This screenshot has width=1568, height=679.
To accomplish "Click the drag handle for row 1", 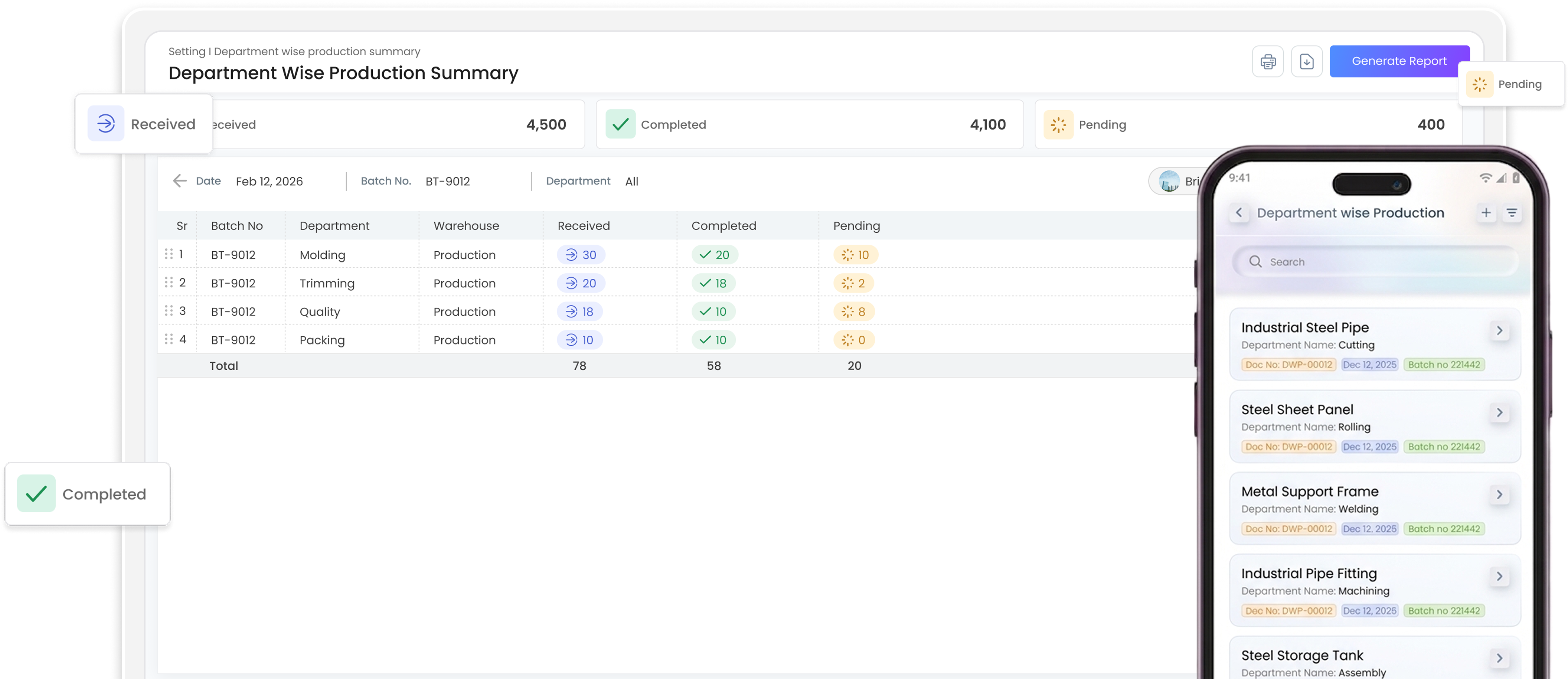I will point(169,254).
